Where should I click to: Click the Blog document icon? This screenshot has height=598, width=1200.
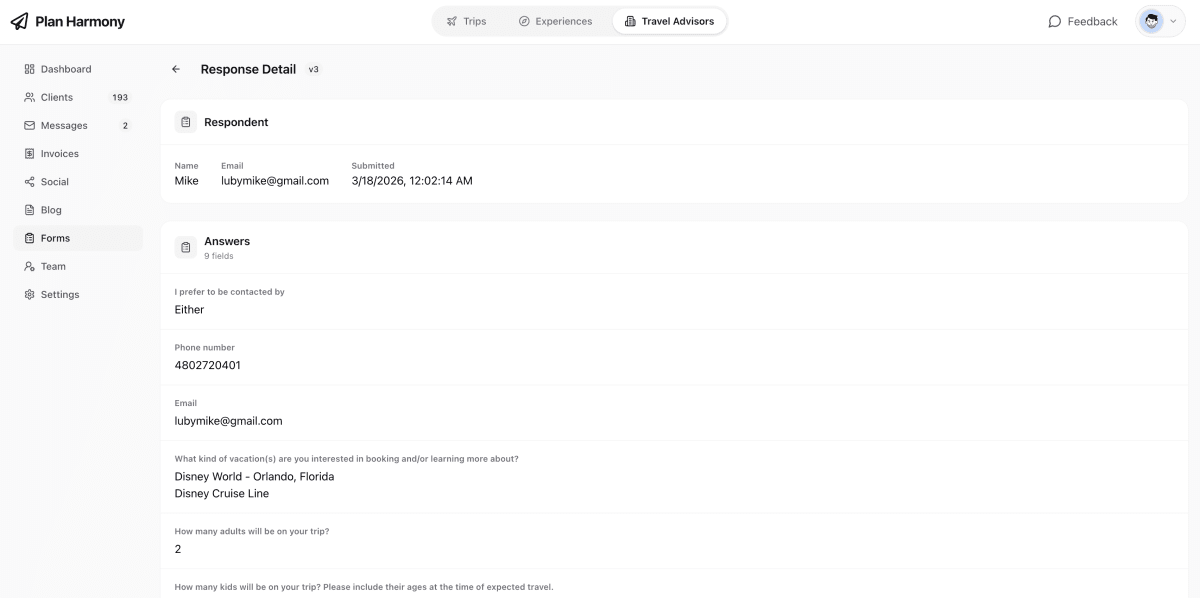point(29,210)
